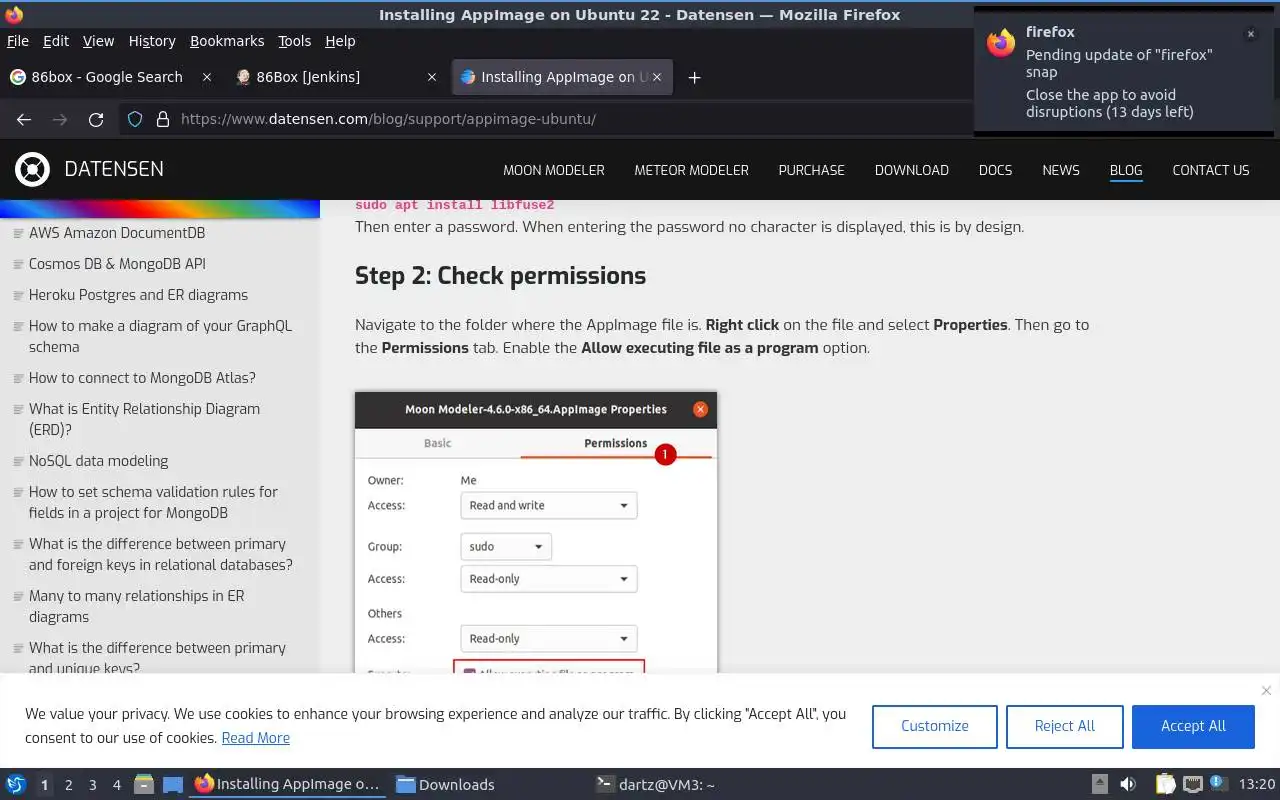The image size is (1280, 800).
Task: Select Firefox Installing AppImage taskbar entry
Action: click(x=287, y=784)
